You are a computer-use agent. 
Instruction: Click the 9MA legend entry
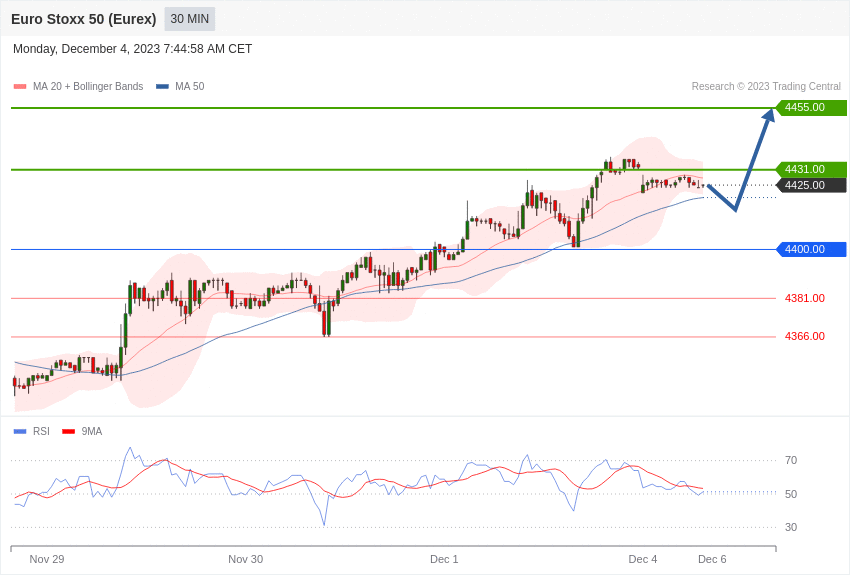[92, 432]
